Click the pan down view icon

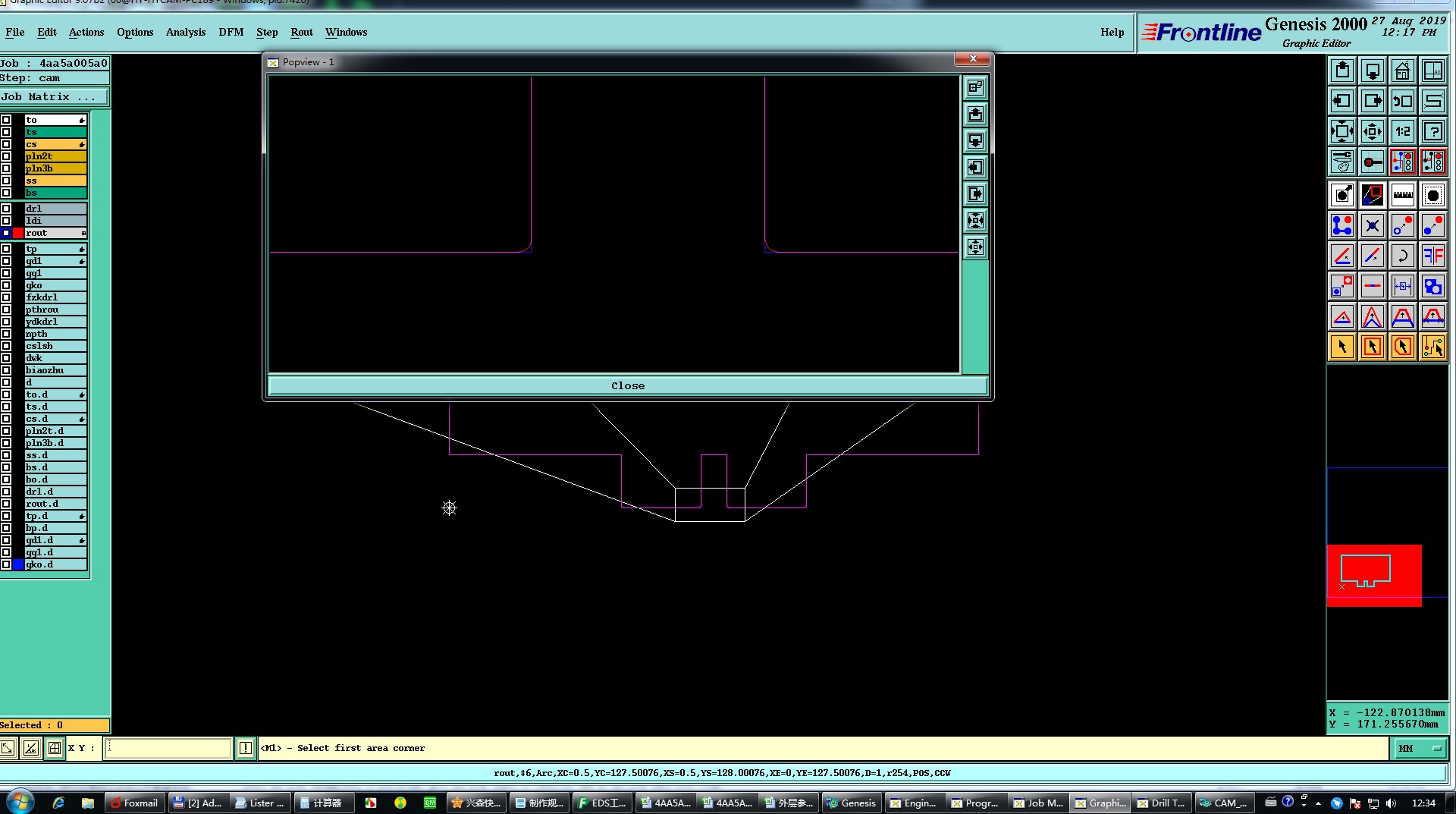click(x=1373, y=71)
